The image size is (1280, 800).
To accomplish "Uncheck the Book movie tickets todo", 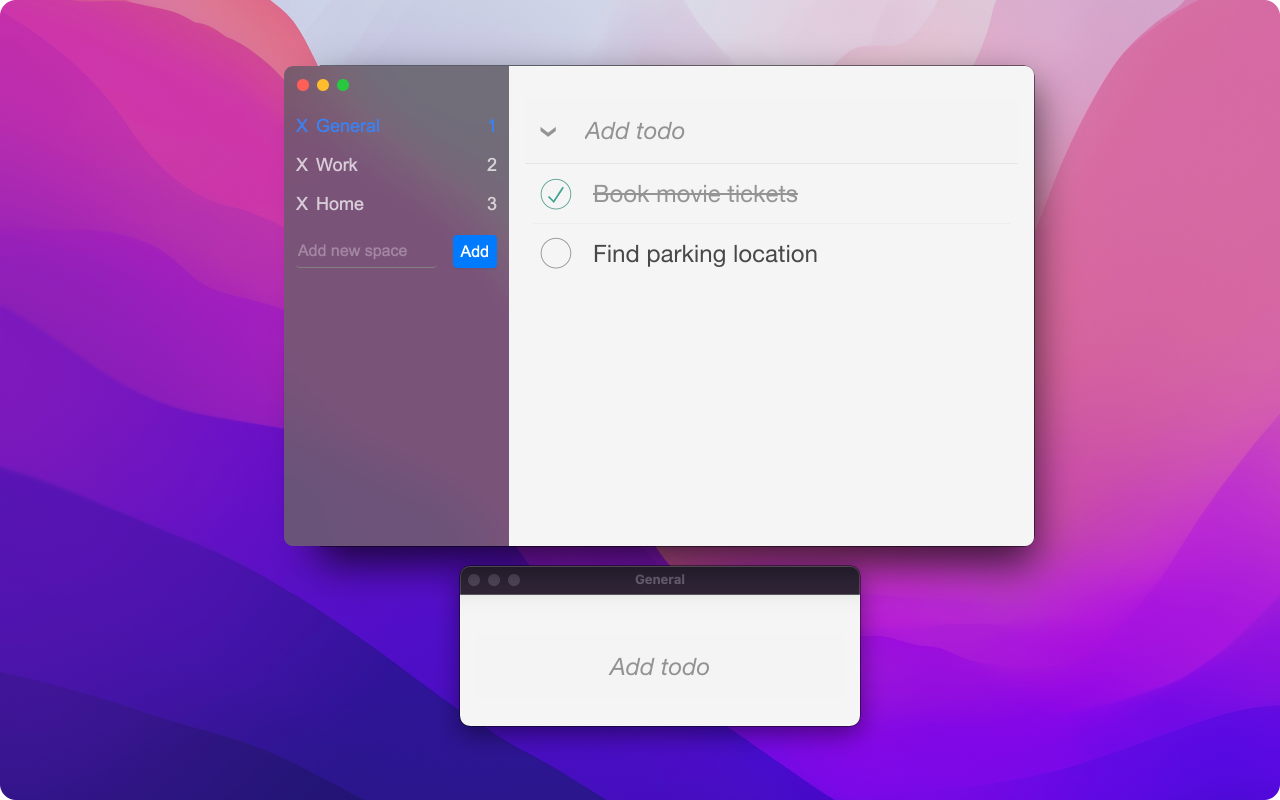I will (x=556, y=194).
